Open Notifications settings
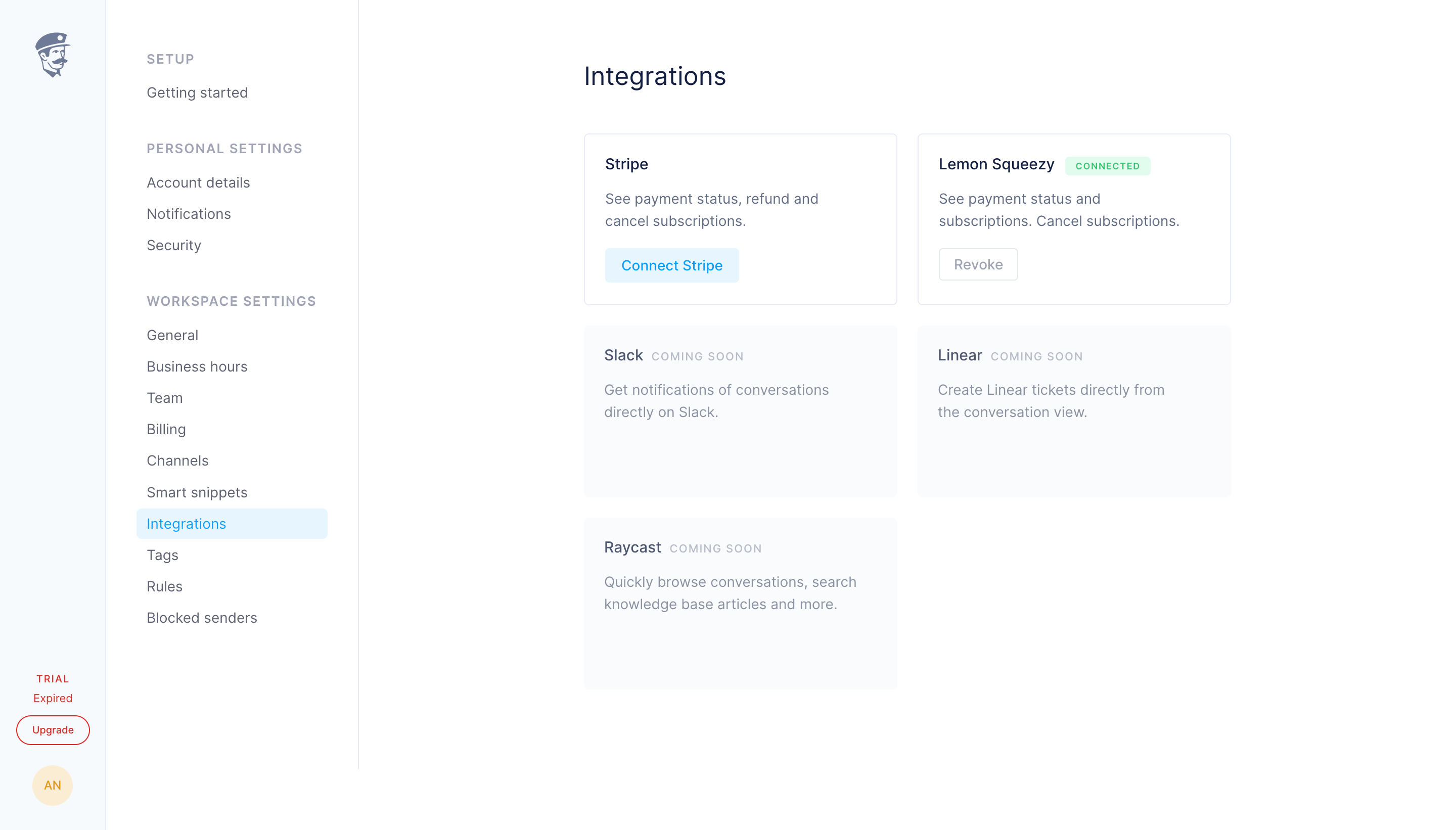Viewport: 1456px width, 830px height. (189, 214)
